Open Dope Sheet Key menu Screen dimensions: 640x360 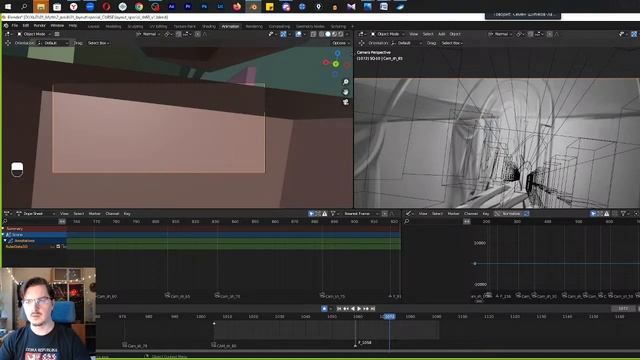127,213
